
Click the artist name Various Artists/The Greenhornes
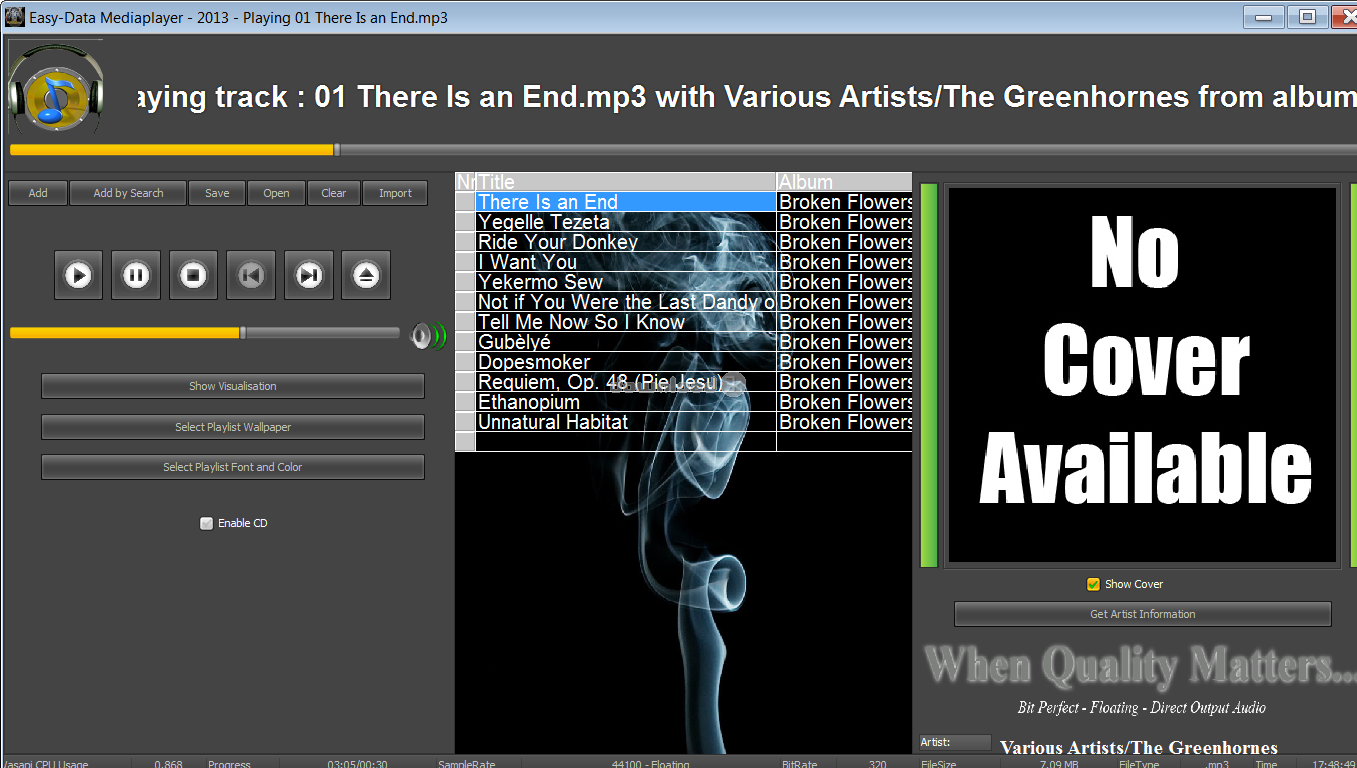pos(1139,747)
